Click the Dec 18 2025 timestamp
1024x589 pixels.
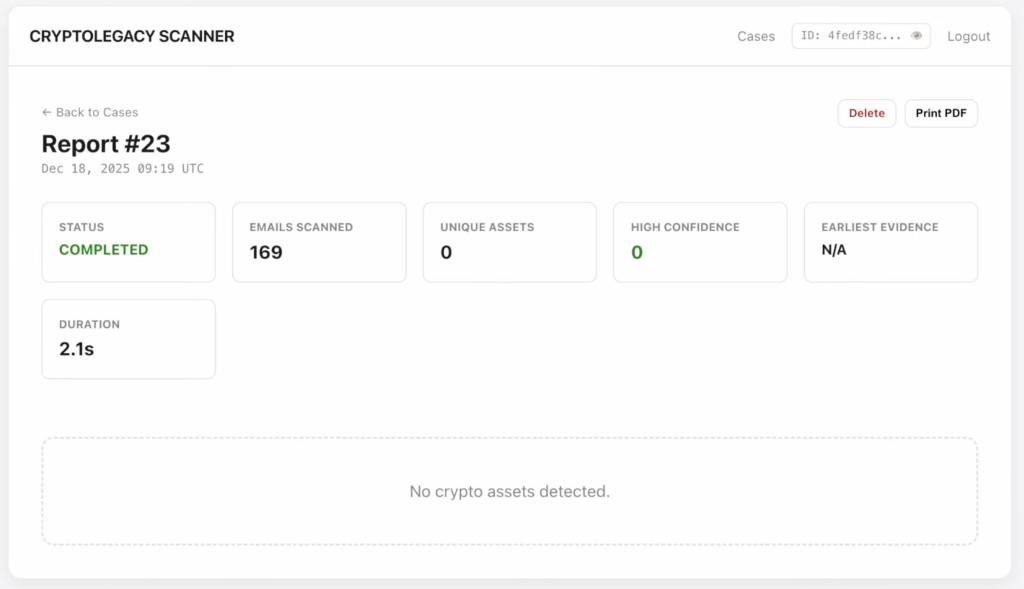click(x=120, y=168)
